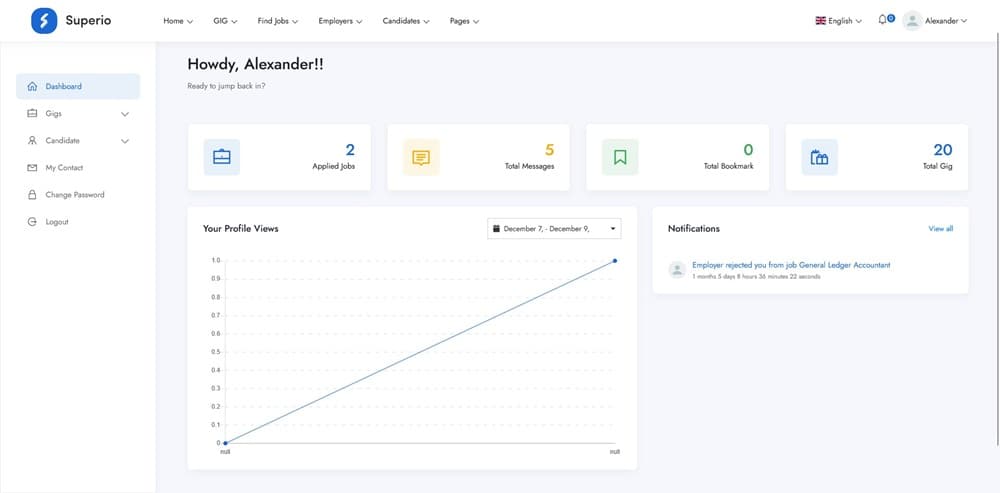Click the Total Messages chat icon
The image size is (1000, 493).
click(421, 157)
